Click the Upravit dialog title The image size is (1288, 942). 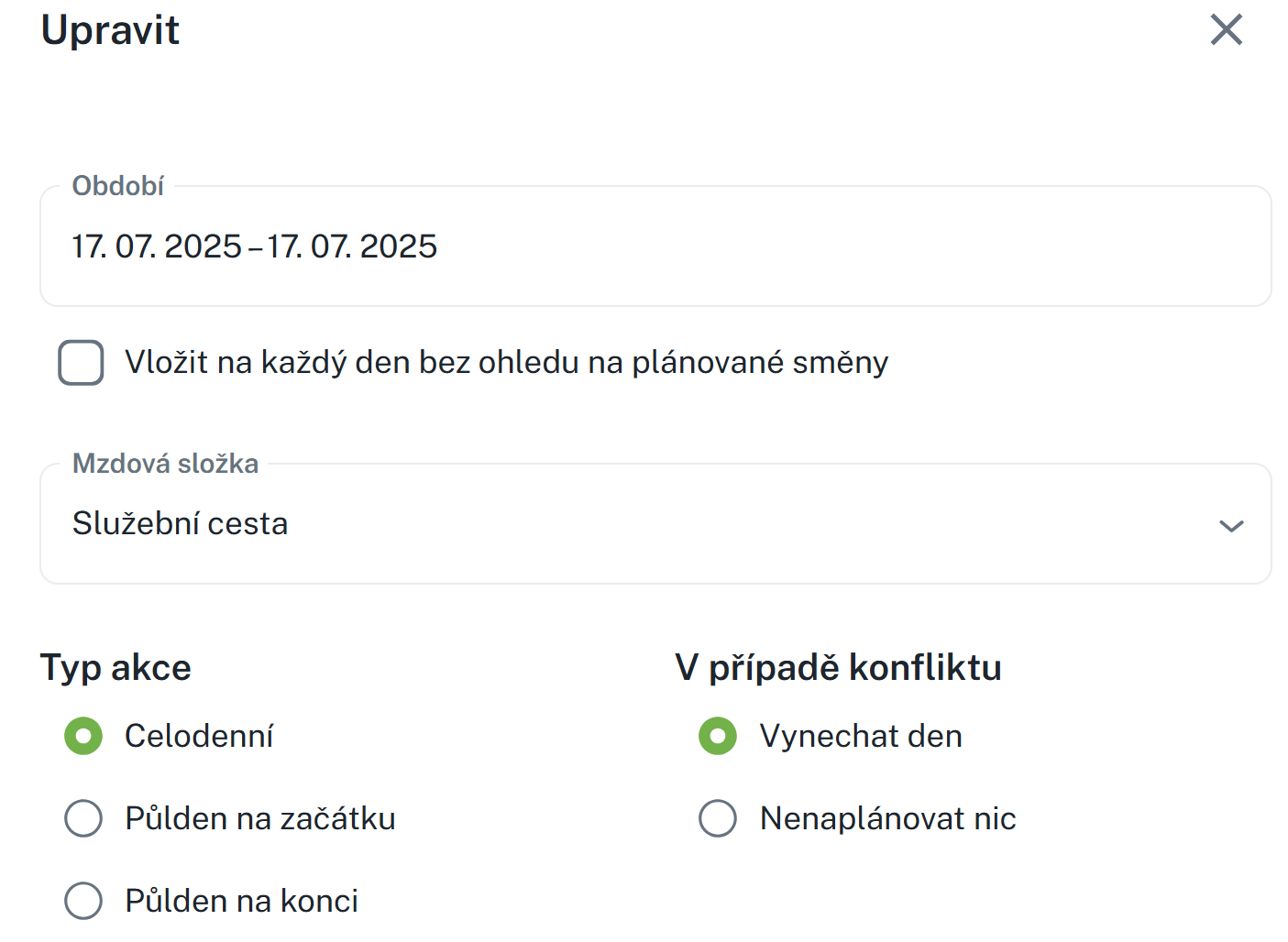point(111,30)
